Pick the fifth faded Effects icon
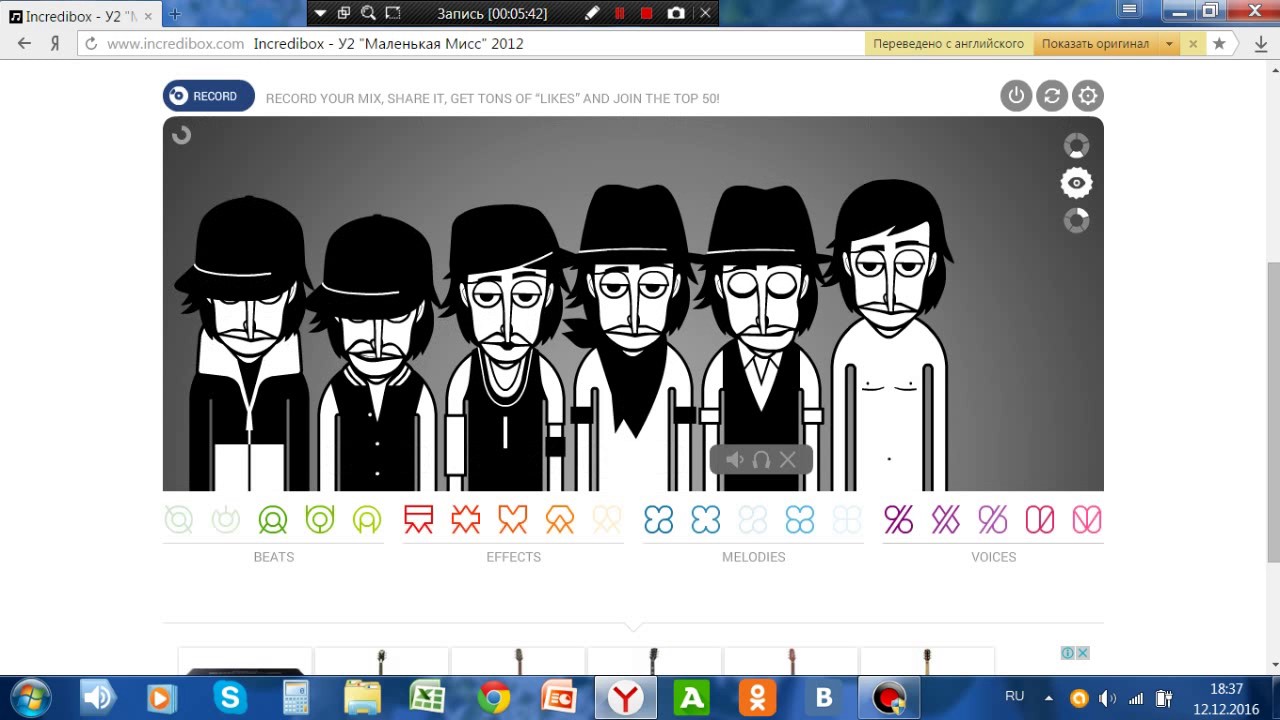 607,520
